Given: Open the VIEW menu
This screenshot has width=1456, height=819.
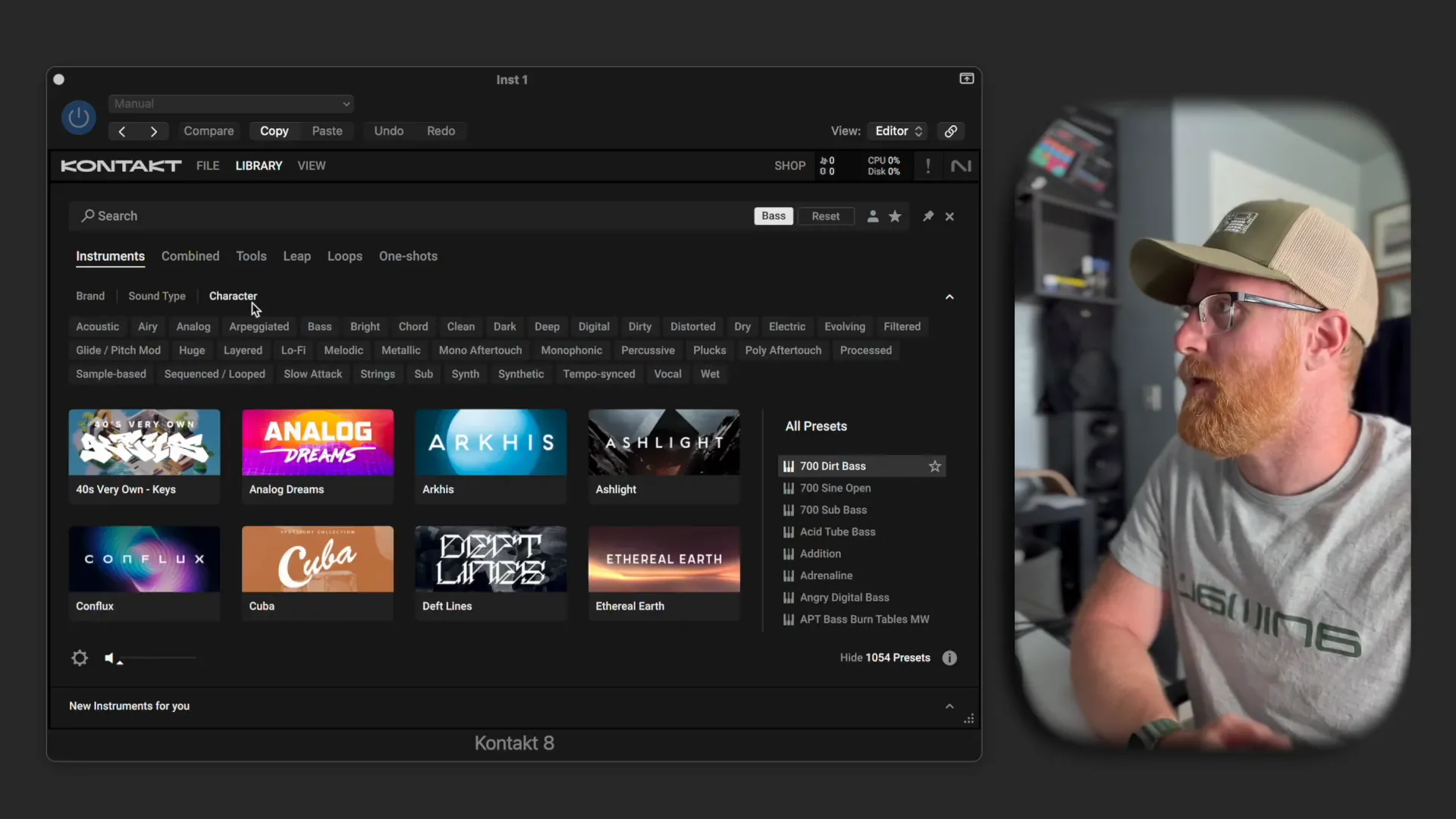Looking at the screenshot, I should (312, 165).
